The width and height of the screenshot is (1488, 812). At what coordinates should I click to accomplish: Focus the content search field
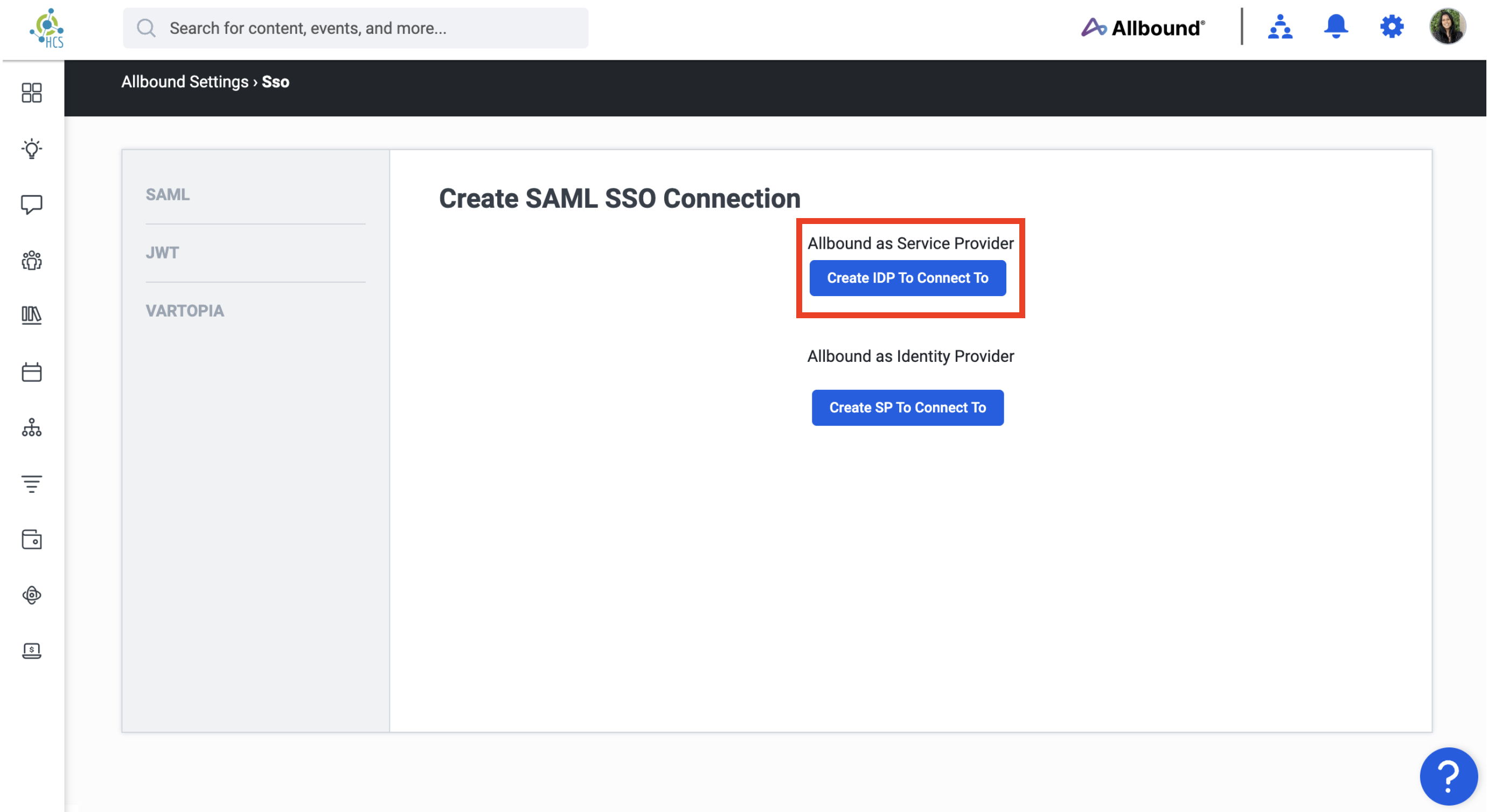coord(355,27)
